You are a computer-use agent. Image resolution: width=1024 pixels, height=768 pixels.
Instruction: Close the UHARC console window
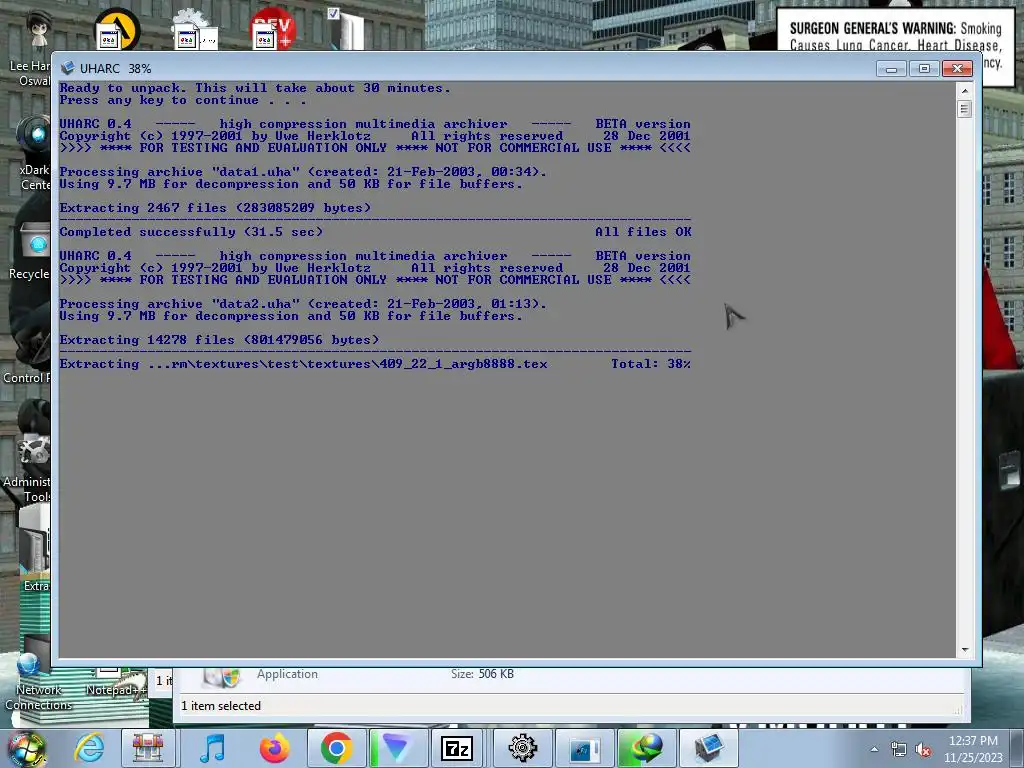coord(957,68)
